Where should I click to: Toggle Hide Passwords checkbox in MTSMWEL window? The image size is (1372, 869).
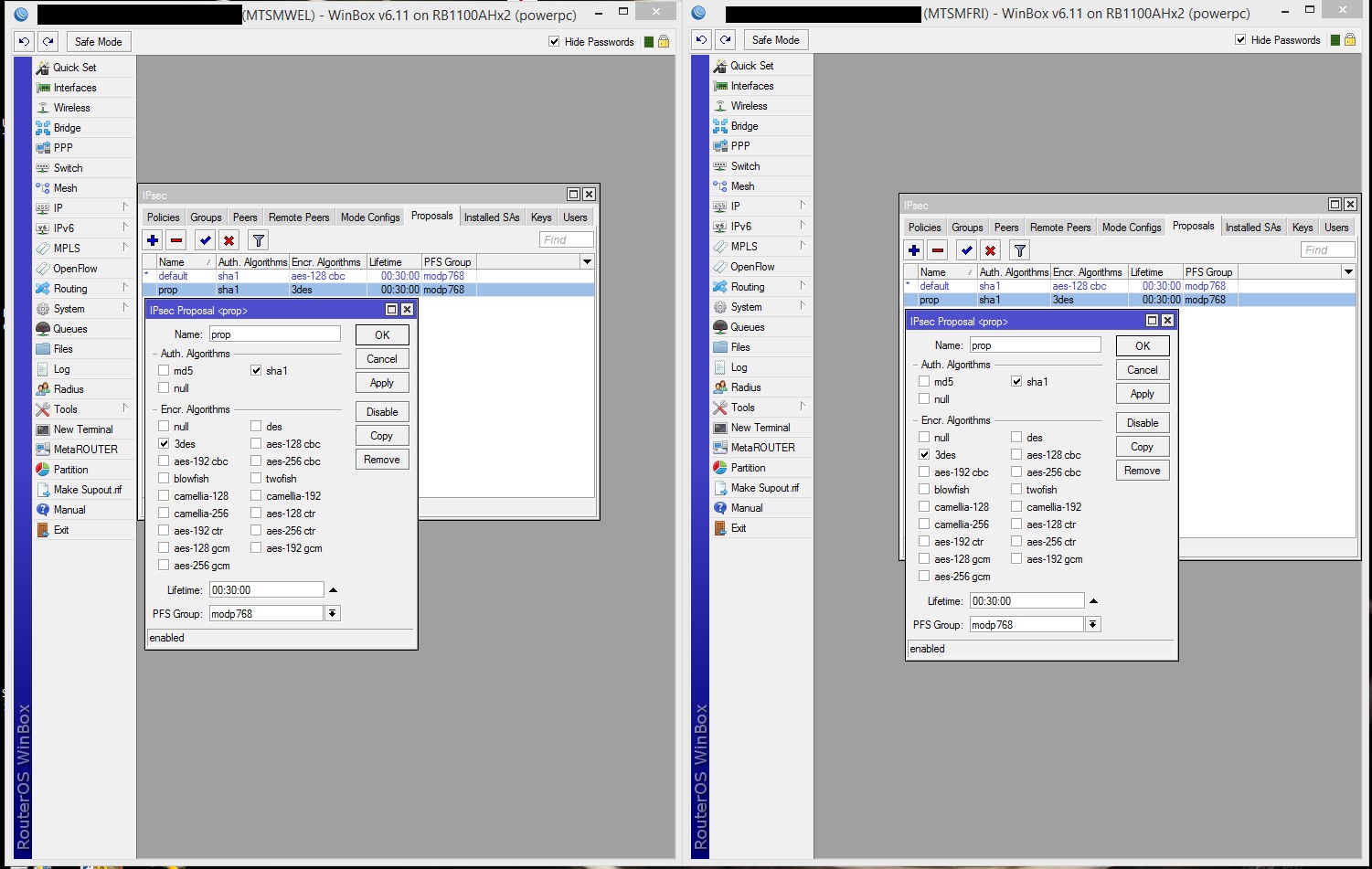(x=554, y=41)
